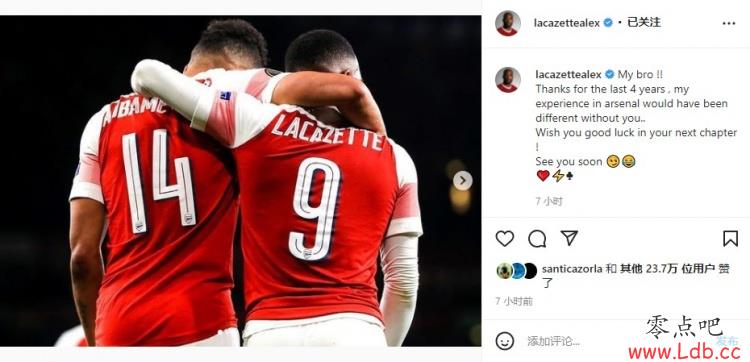Click the 发布 post comment button
Screen dimensions: 750x362
point(727,341)
